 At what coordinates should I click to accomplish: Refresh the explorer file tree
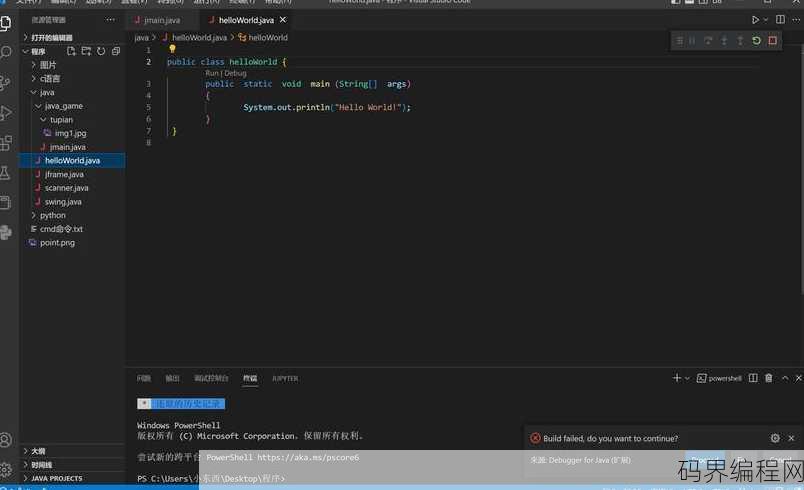[101, 51]
